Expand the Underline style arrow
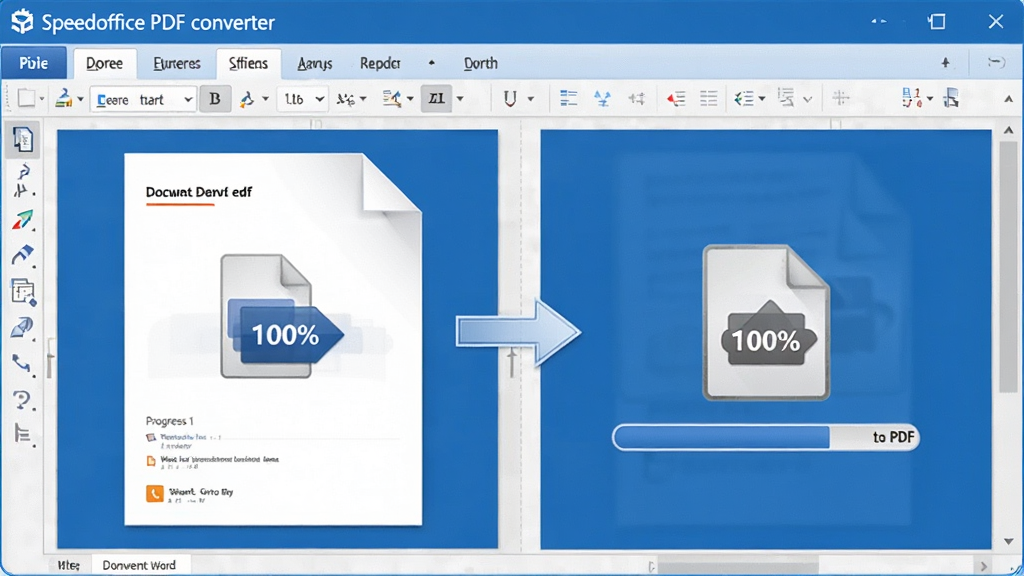 tap(530, 99)
